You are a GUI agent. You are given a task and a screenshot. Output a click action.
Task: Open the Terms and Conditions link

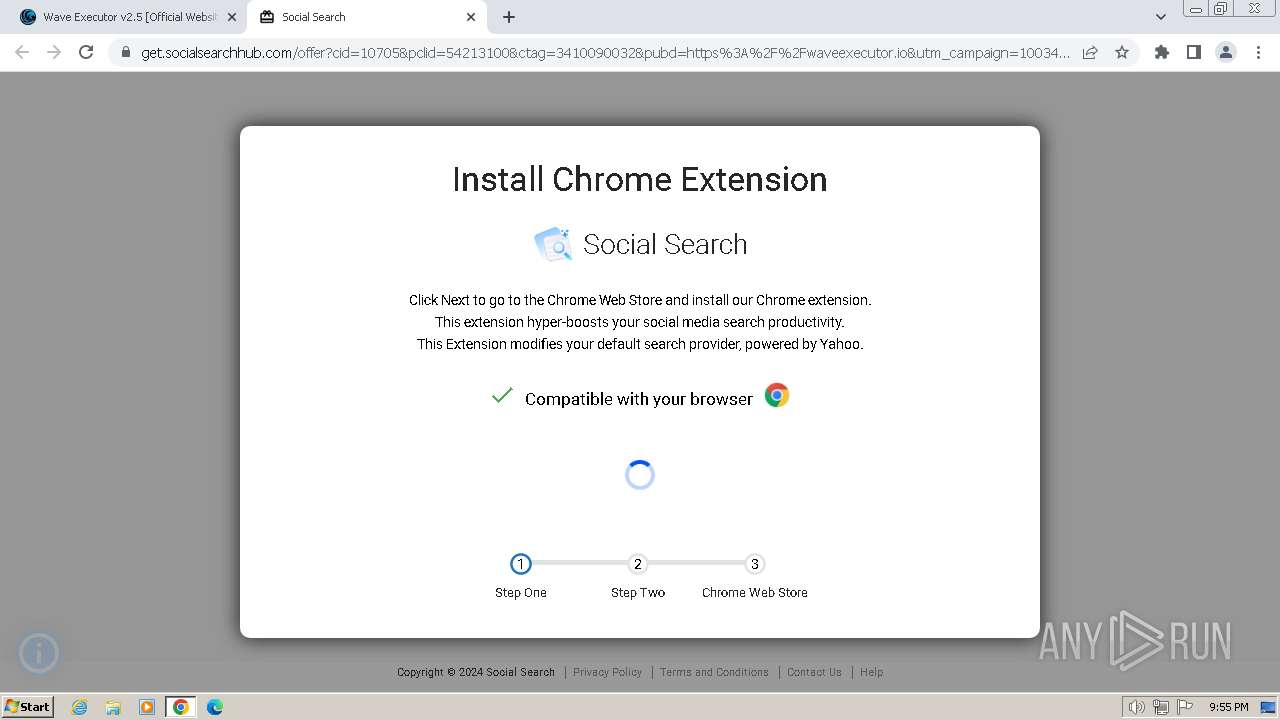pos(714,672)
